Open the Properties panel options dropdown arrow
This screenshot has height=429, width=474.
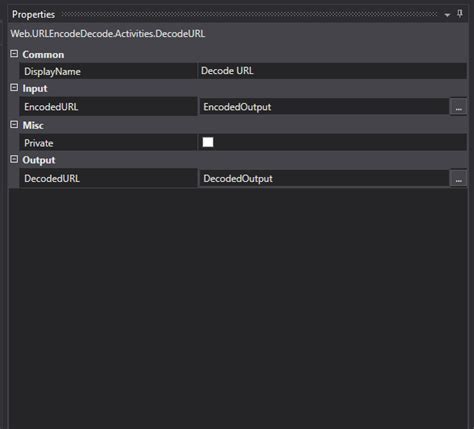point(447,15)
